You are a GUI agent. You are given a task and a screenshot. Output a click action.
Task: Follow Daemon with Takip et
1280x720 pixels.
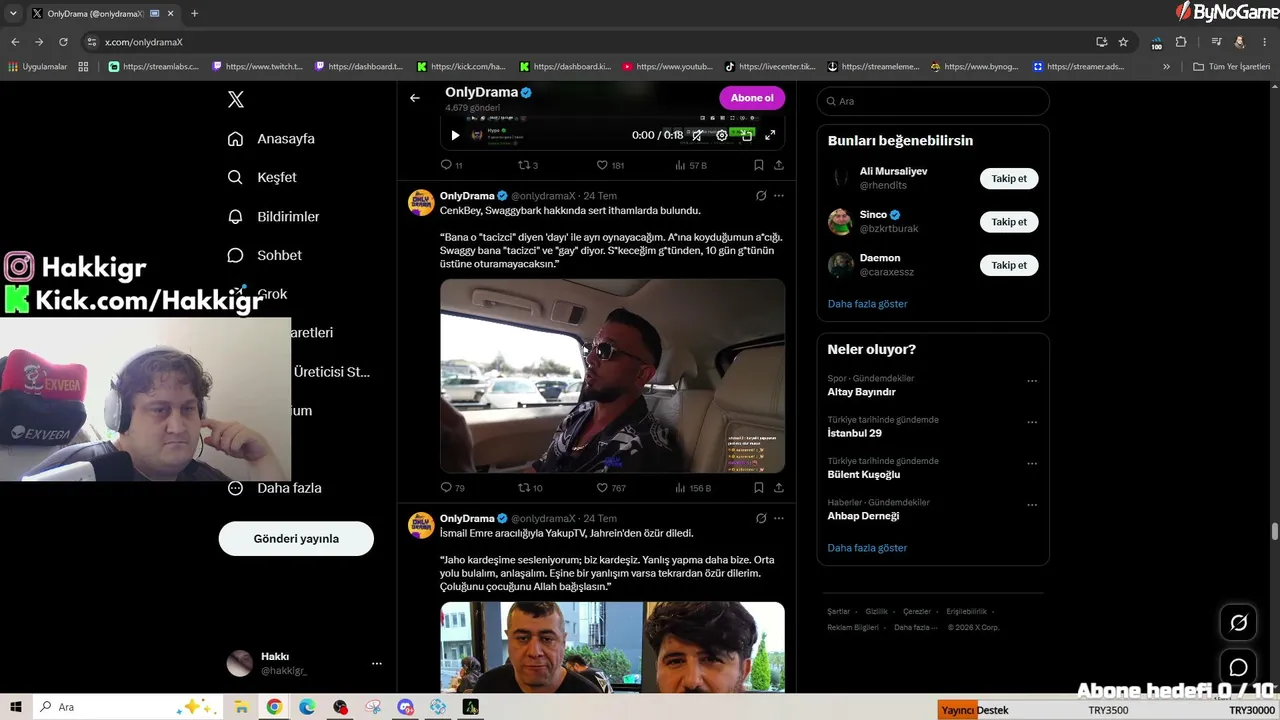(x=1009, y=265)
